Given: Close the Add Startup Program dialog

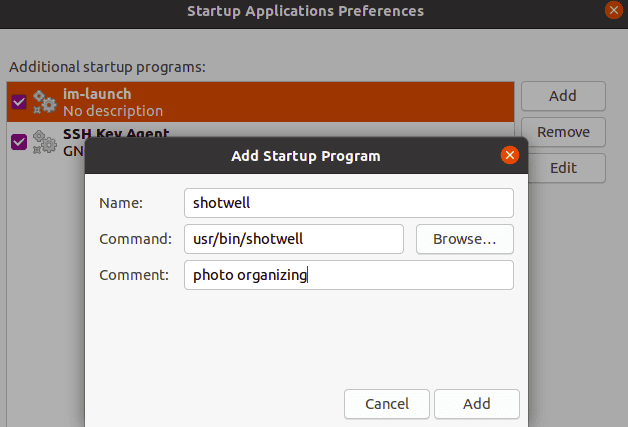Looking at the screenshot, I should tap(509, 155).
